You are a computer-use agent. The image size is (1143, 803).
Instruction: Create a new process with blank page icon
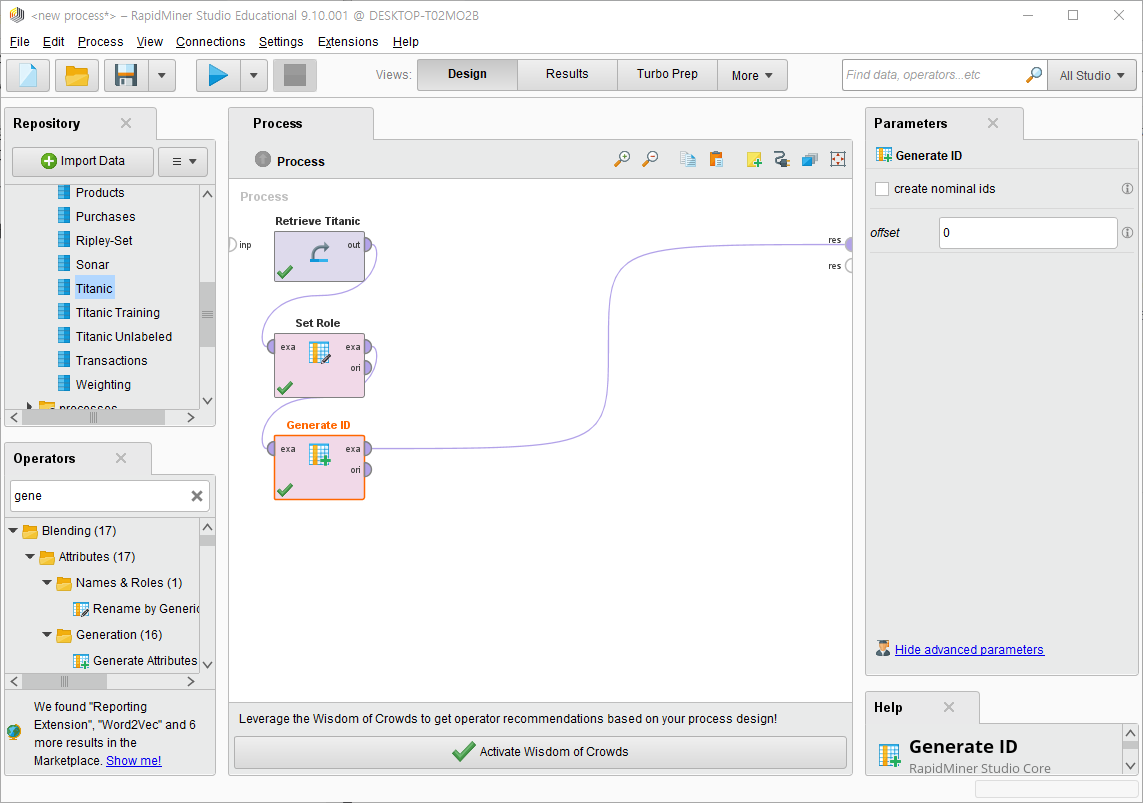pos(28,75)
